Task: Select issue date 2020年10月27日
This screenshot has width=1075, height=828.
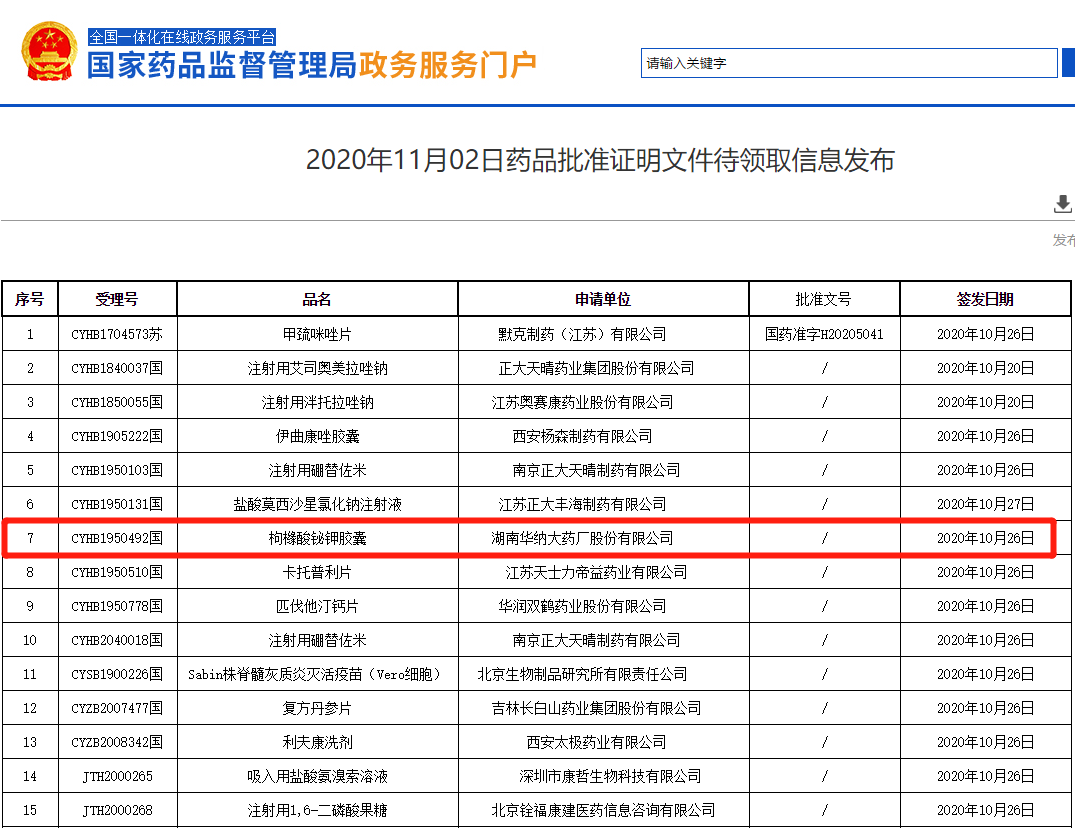Action: (985, 504)
